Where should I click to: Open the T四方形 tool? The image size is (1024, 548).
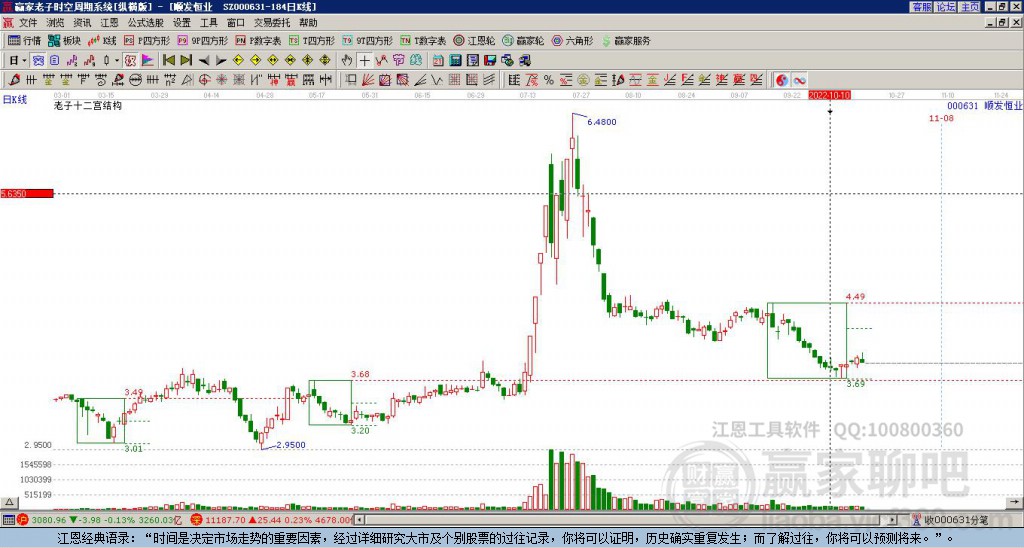312,40
